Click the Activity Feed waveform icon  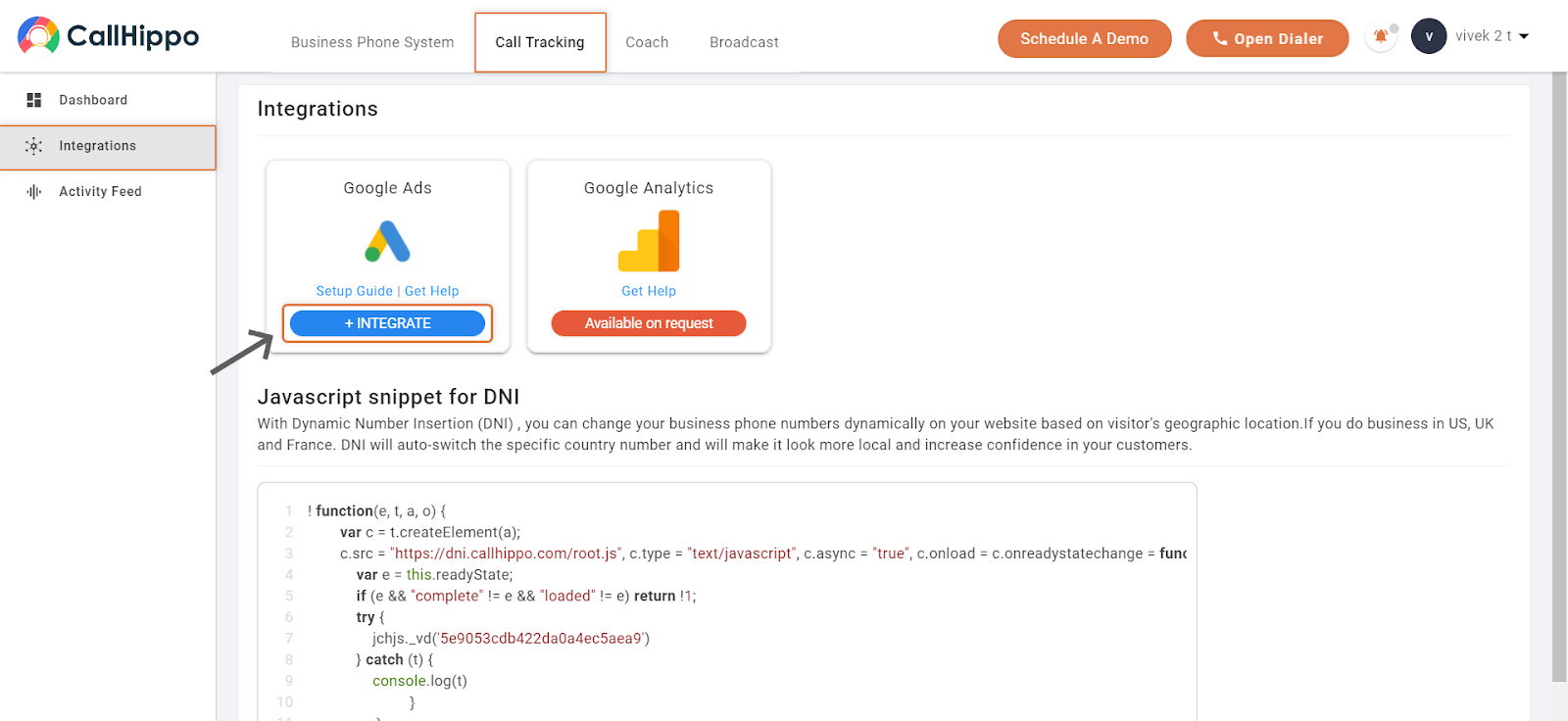34,192
